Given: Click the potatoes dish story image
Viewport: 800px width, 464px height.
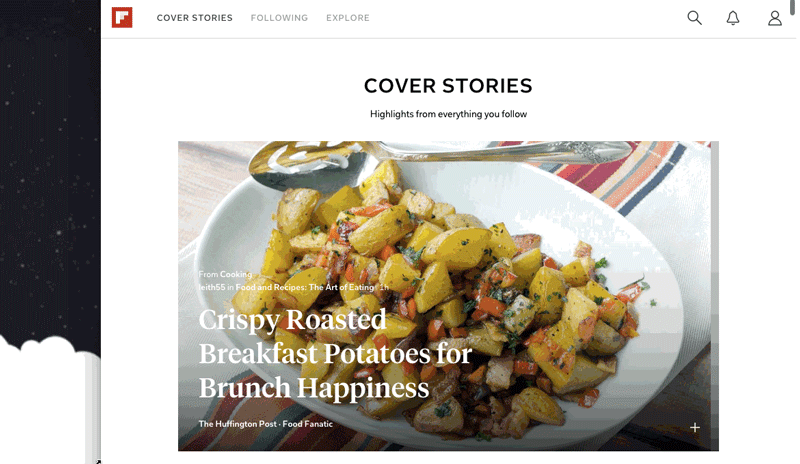Looking at the screenshot, I should 448,296.
